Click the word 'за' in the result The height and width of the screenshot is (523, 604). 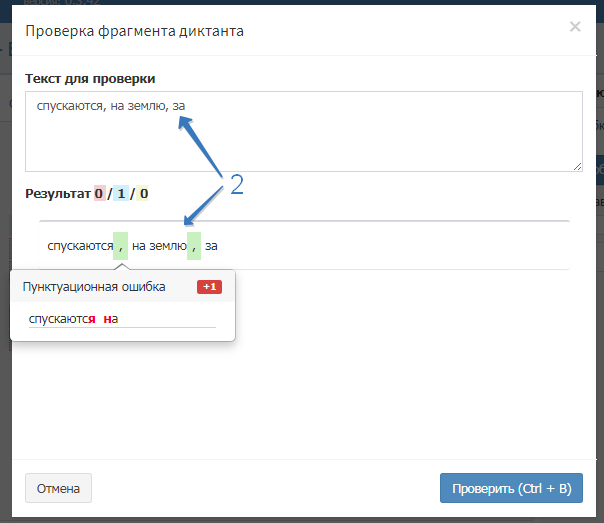tap(211, 245)
